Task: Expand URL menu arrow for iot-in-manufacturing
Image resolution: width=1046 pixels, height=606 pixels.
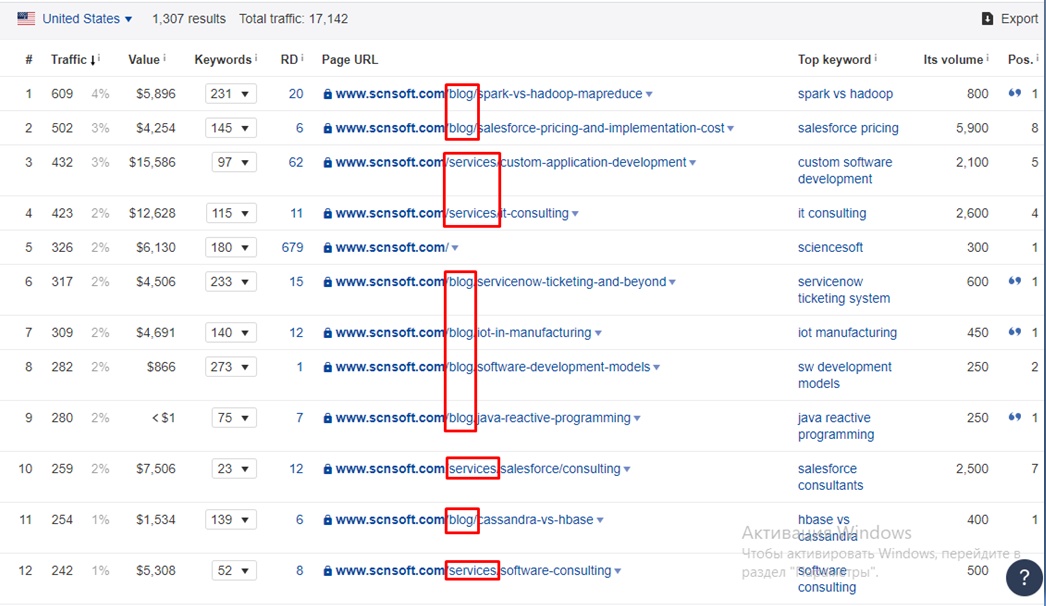Action: pos(598,334)
